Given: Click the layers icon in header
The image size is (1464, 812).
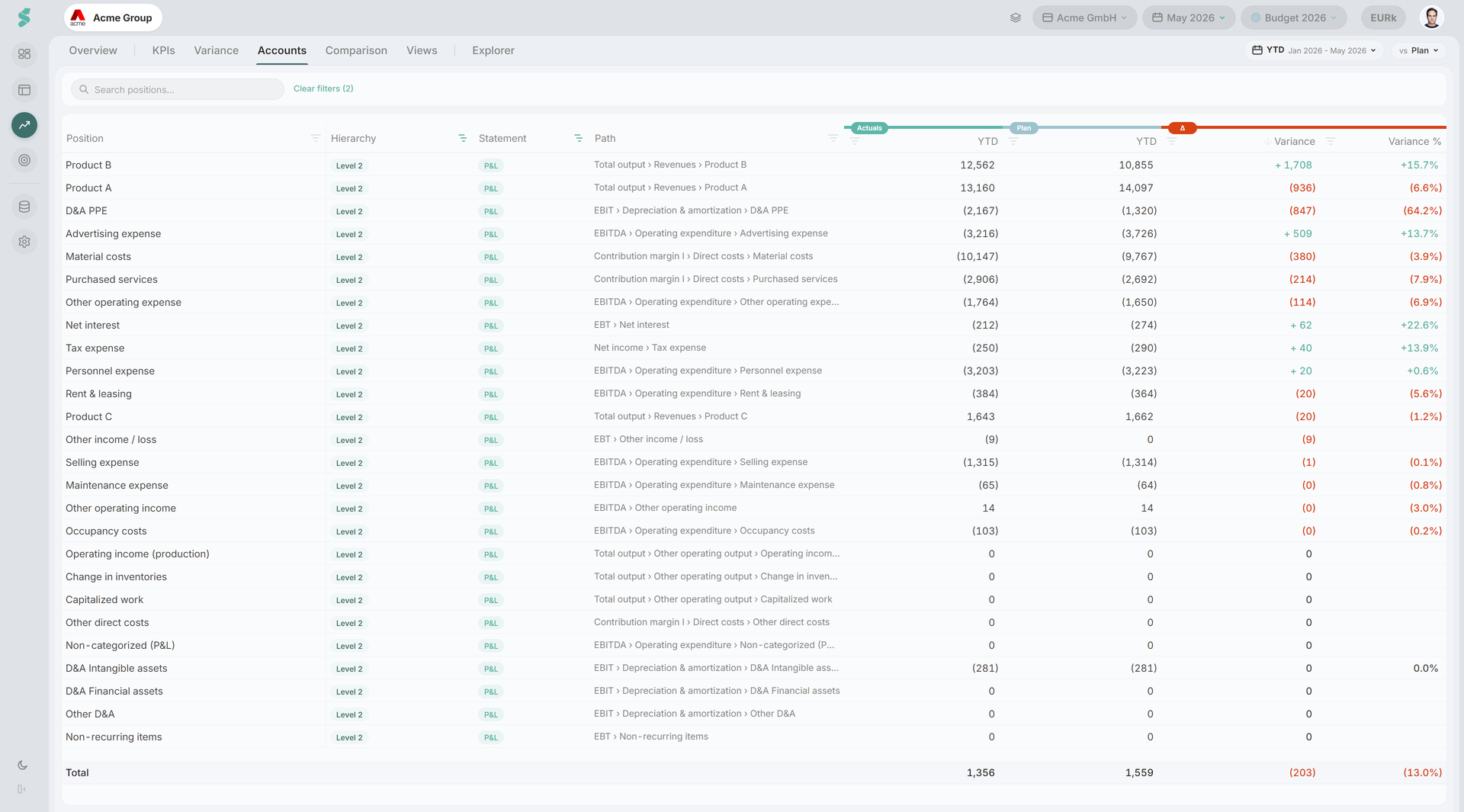Looking at the screenshot, I should click(x=1016, y=18).
